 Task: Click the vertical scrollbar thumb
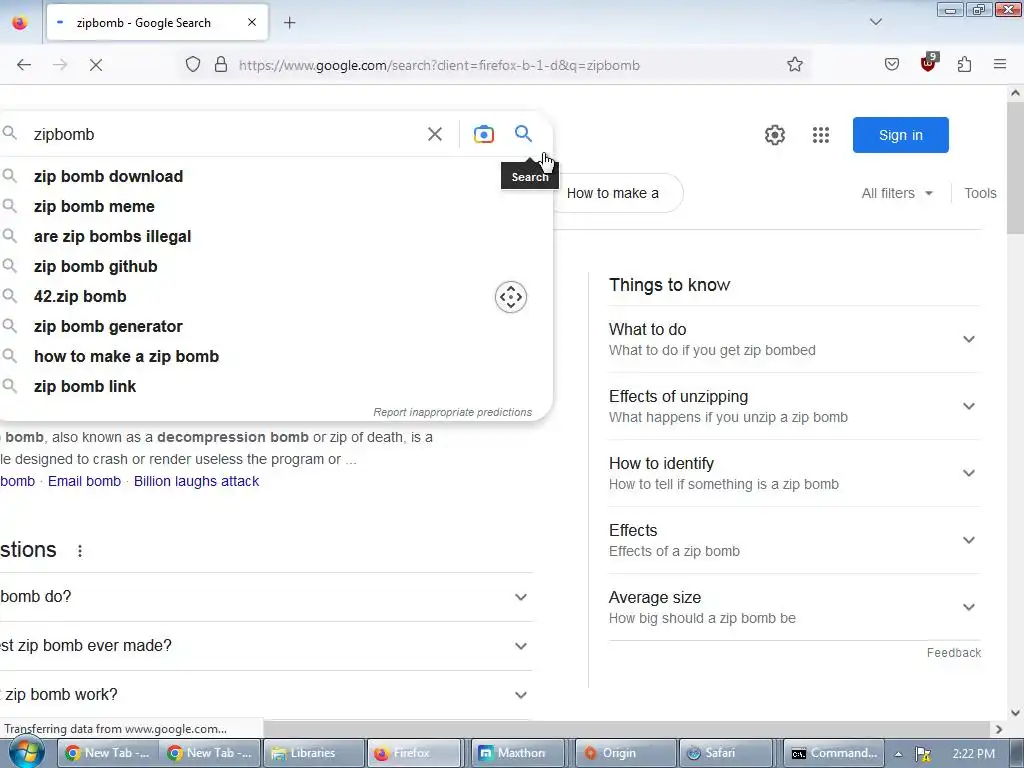pos(1015,167)
